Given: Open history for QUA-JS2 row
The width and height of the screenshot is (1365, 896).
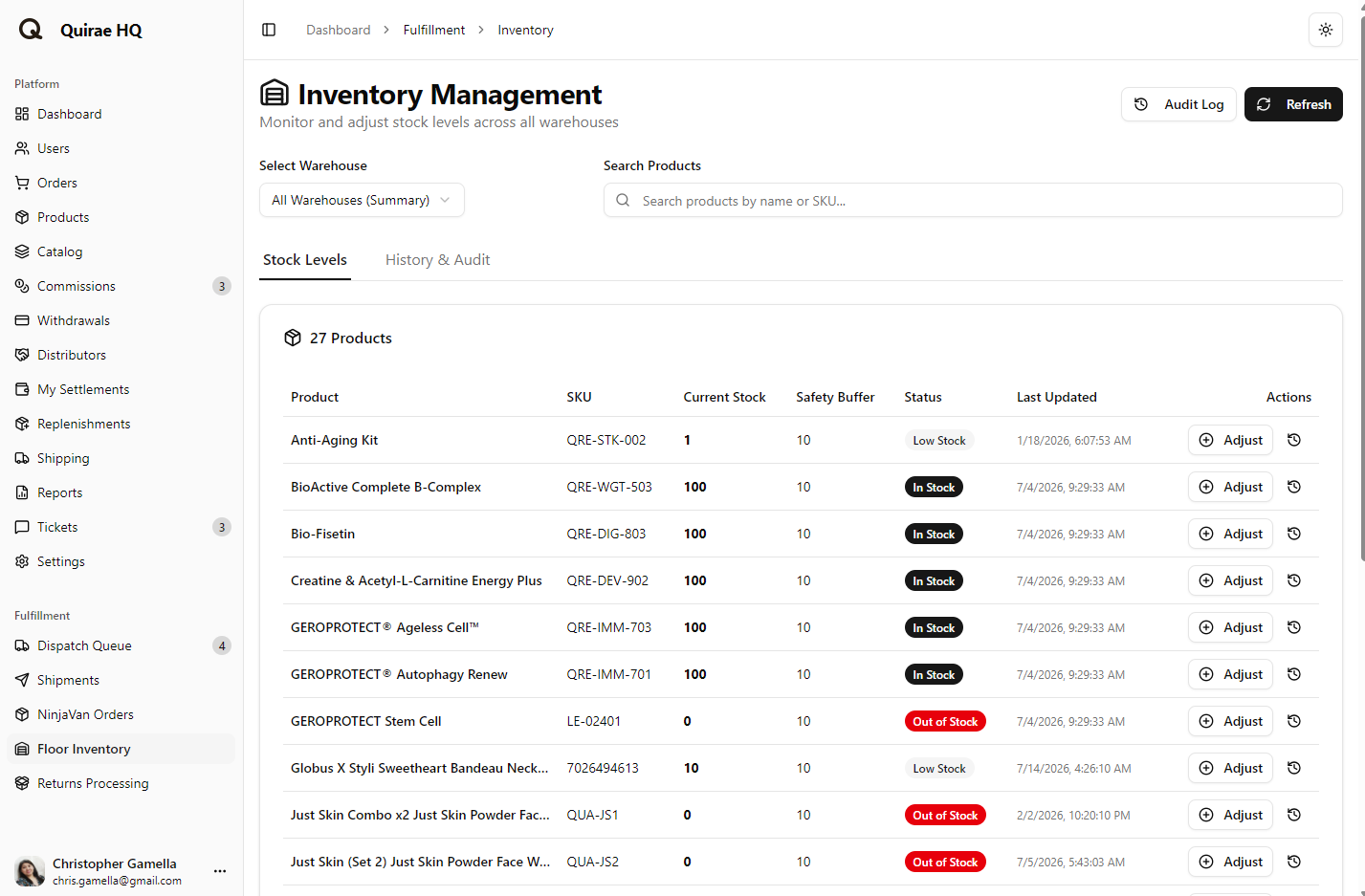Looking at the screenshot, I should pos(1294,862).
